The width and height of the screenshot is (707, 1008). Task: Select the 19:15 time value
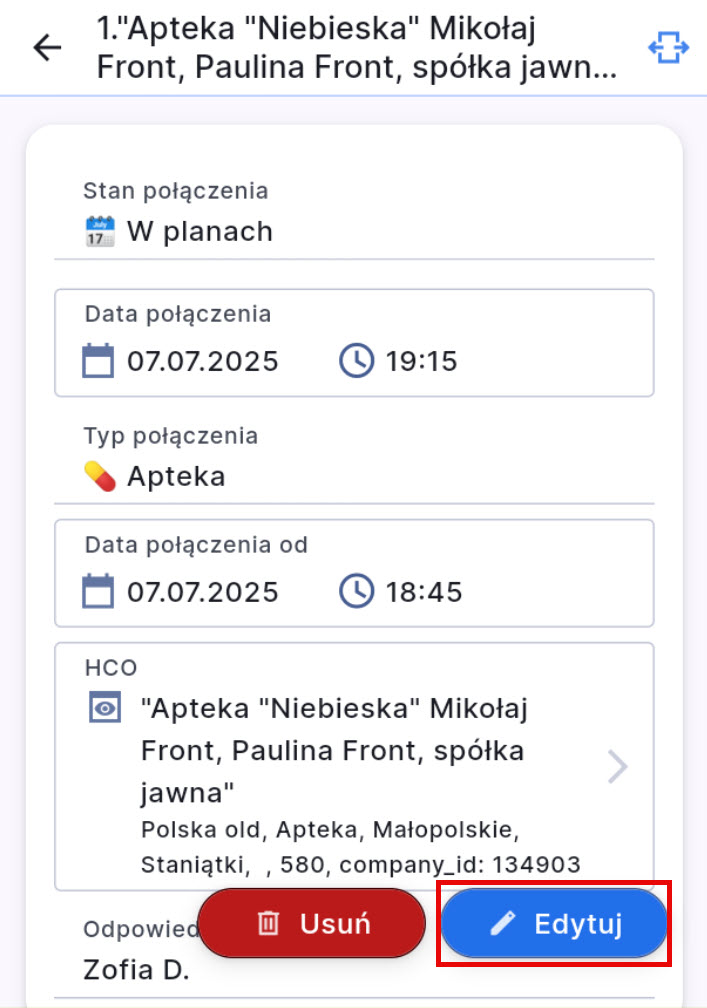click(x=421, y=361)
